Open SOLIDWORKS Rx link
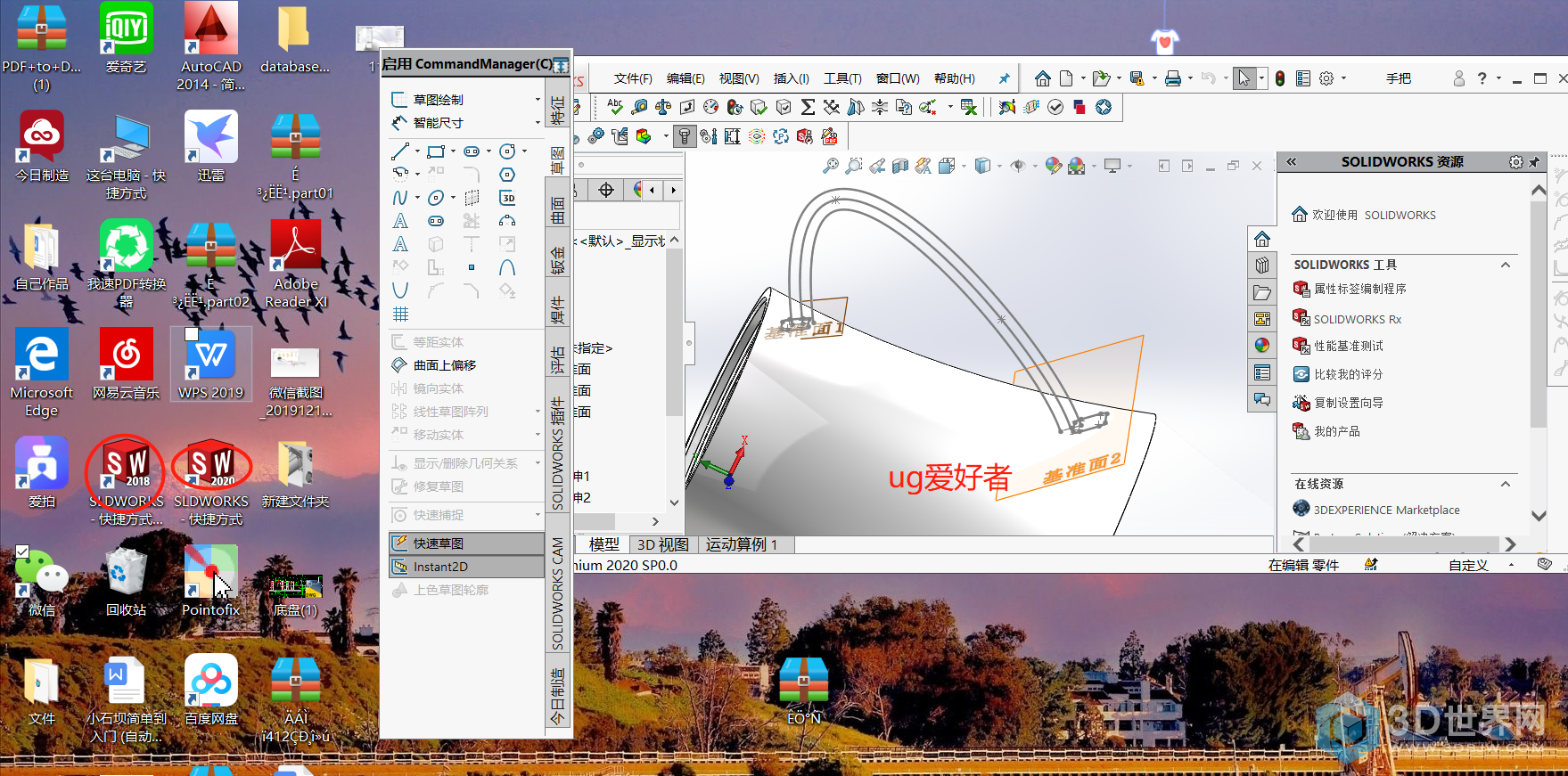Screen dimensions: 1568x776 tap(1357, 319)
